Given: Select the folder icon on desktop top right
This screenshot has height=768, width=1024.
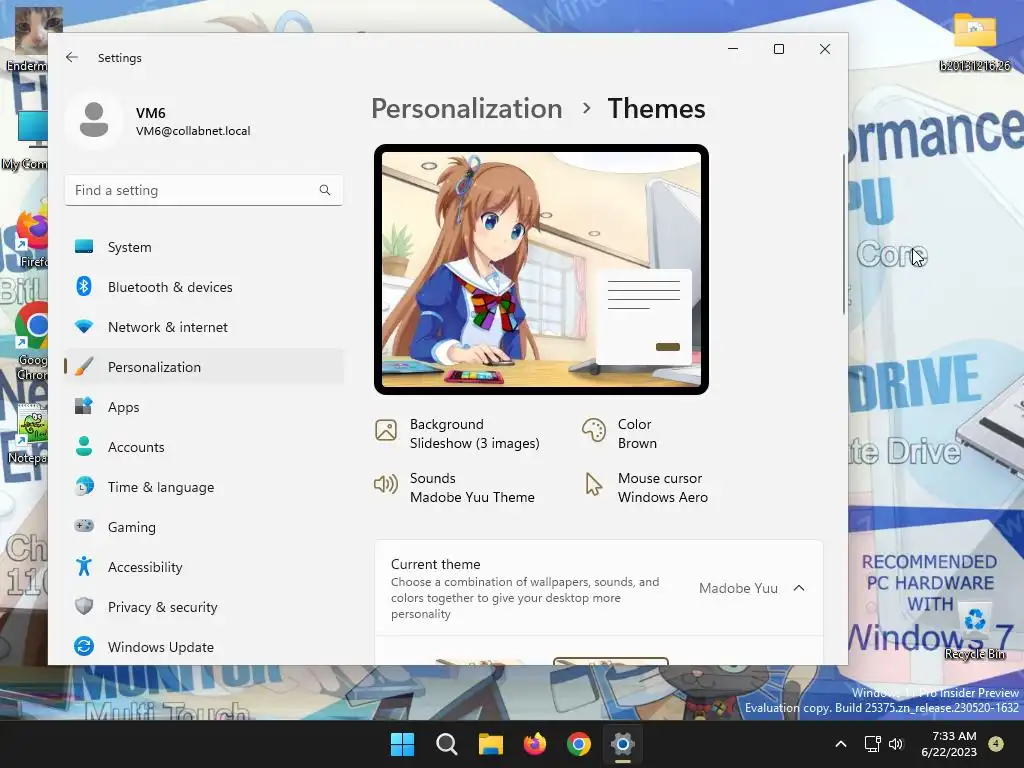Looking at the screenshot, I should 975,40.
